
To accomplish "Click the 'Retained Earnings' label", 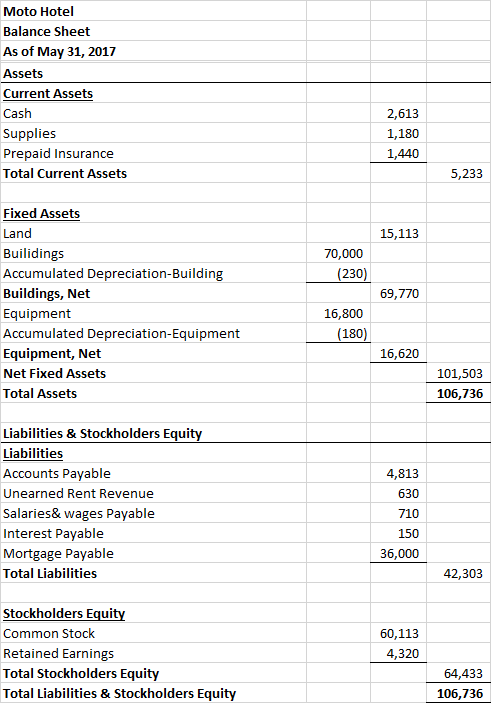I will point(58,654).
